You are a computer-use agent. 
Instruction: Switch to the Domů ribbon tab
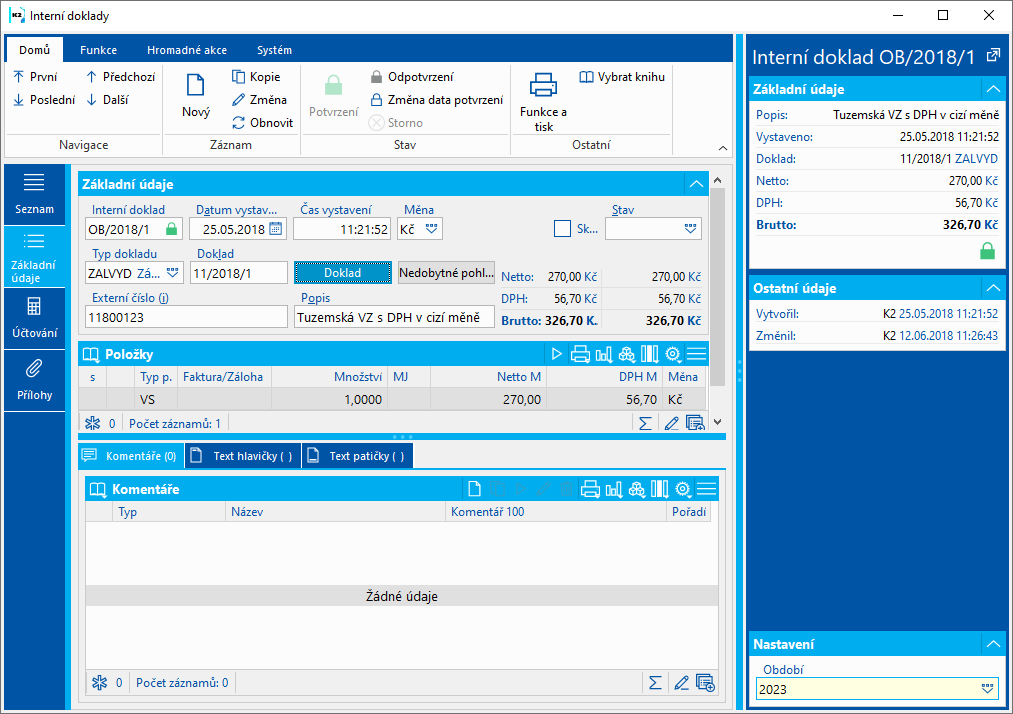tap(34, 50)
